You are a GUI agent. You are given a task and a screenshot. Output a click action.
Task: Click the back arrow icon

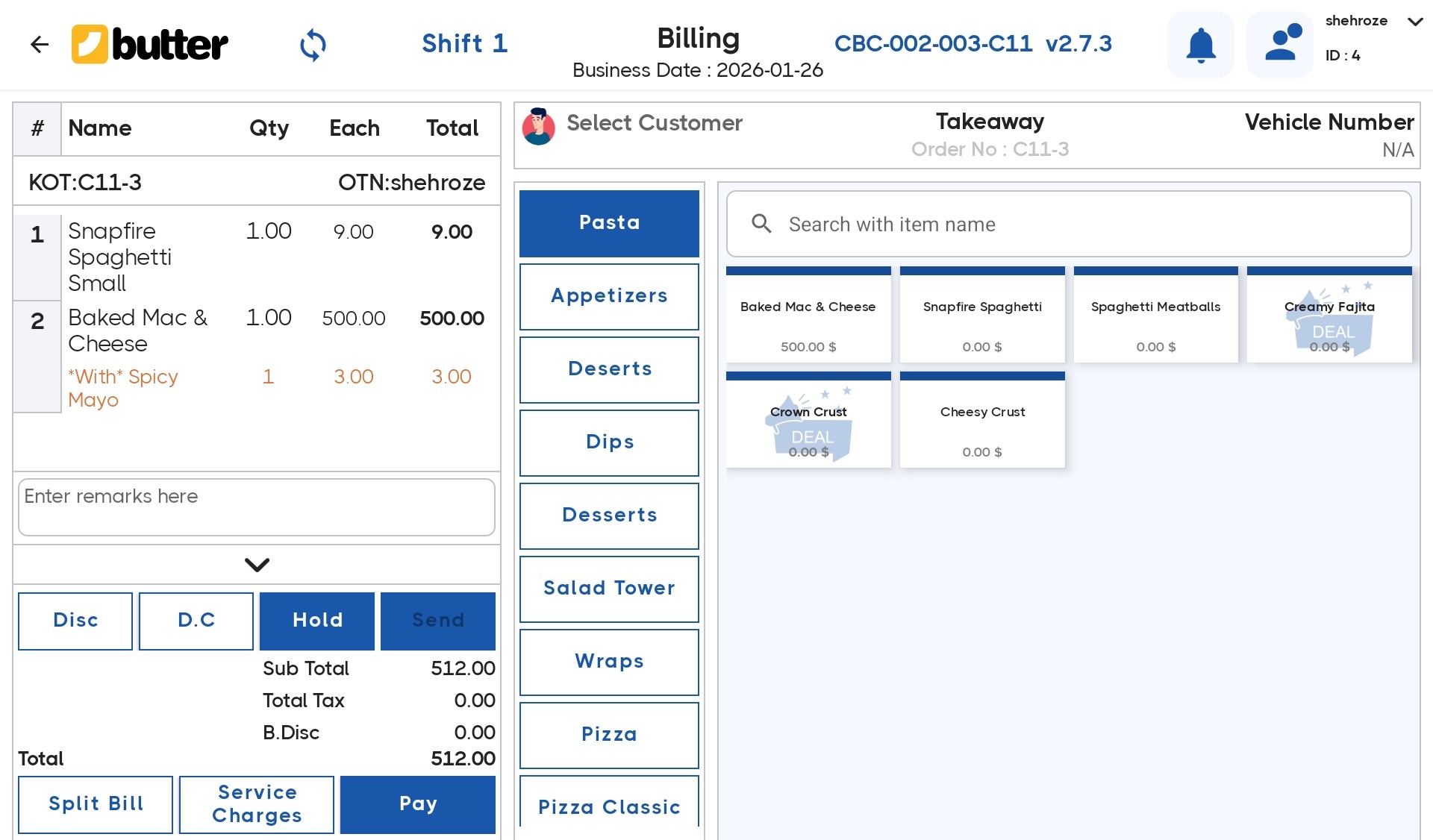pos(40,45)
